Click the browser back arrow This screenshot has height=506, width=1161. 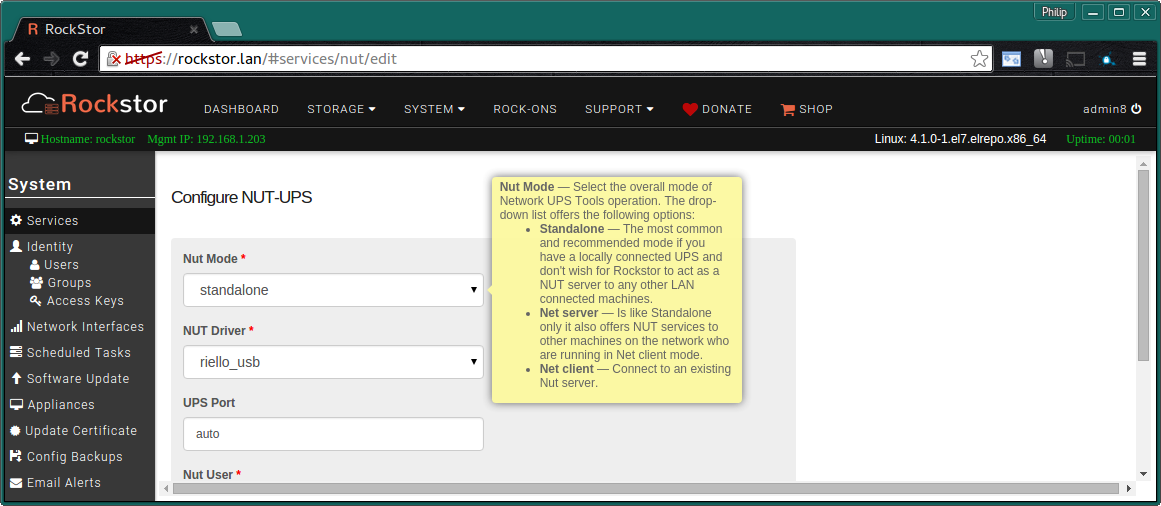coord(23,59)
